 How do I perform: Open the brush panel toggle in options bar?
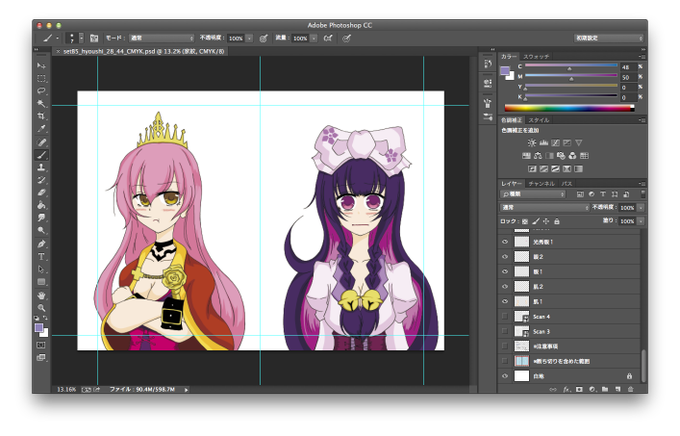[x=94, y=38]
